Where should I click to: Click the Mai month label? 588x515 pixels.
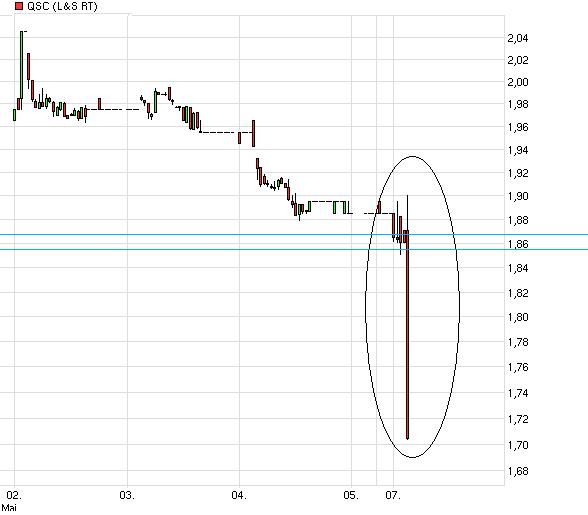(9, 508)
